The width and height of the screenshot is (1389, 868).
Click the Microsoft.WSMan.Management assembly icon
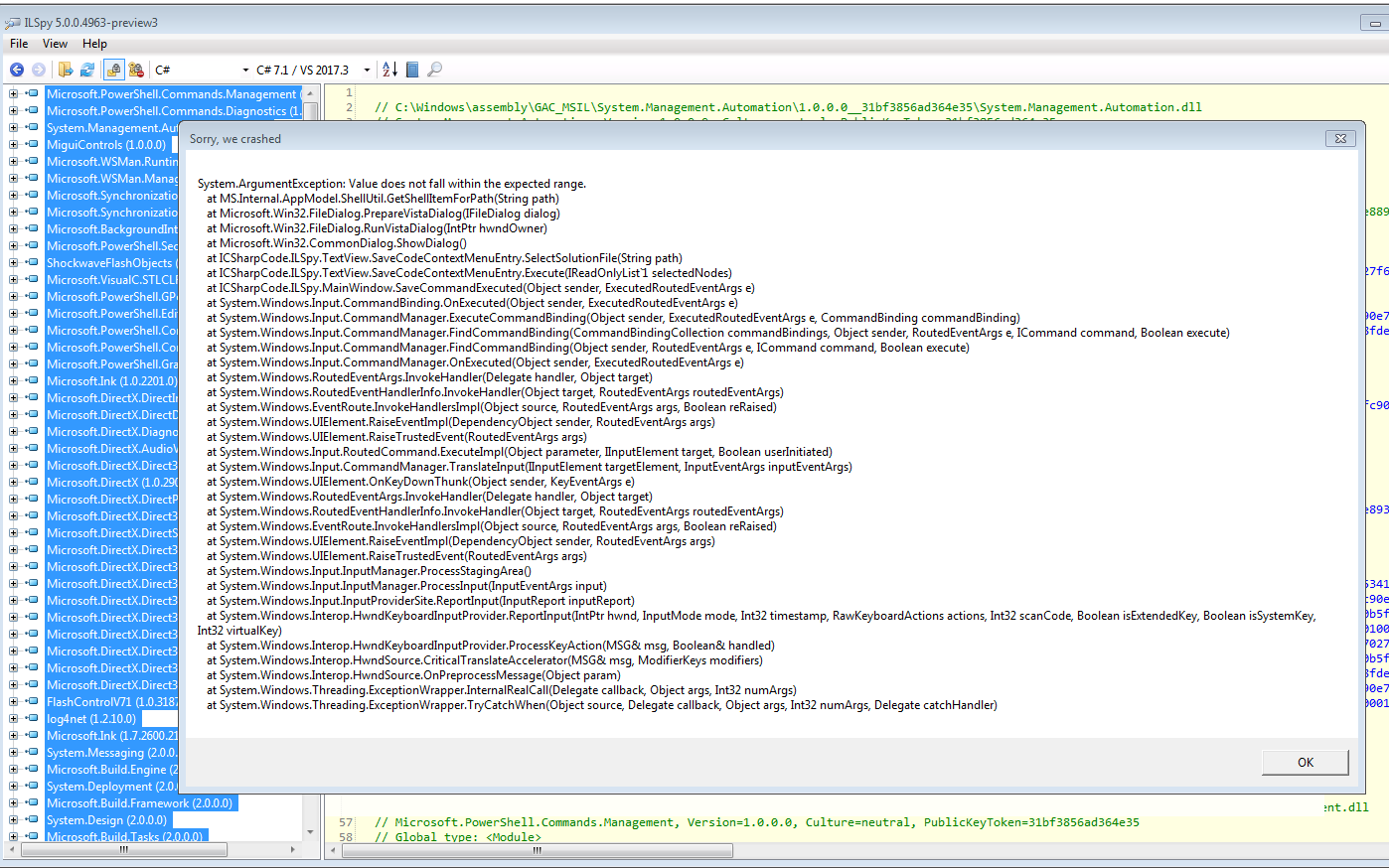(x=32, y=179)
